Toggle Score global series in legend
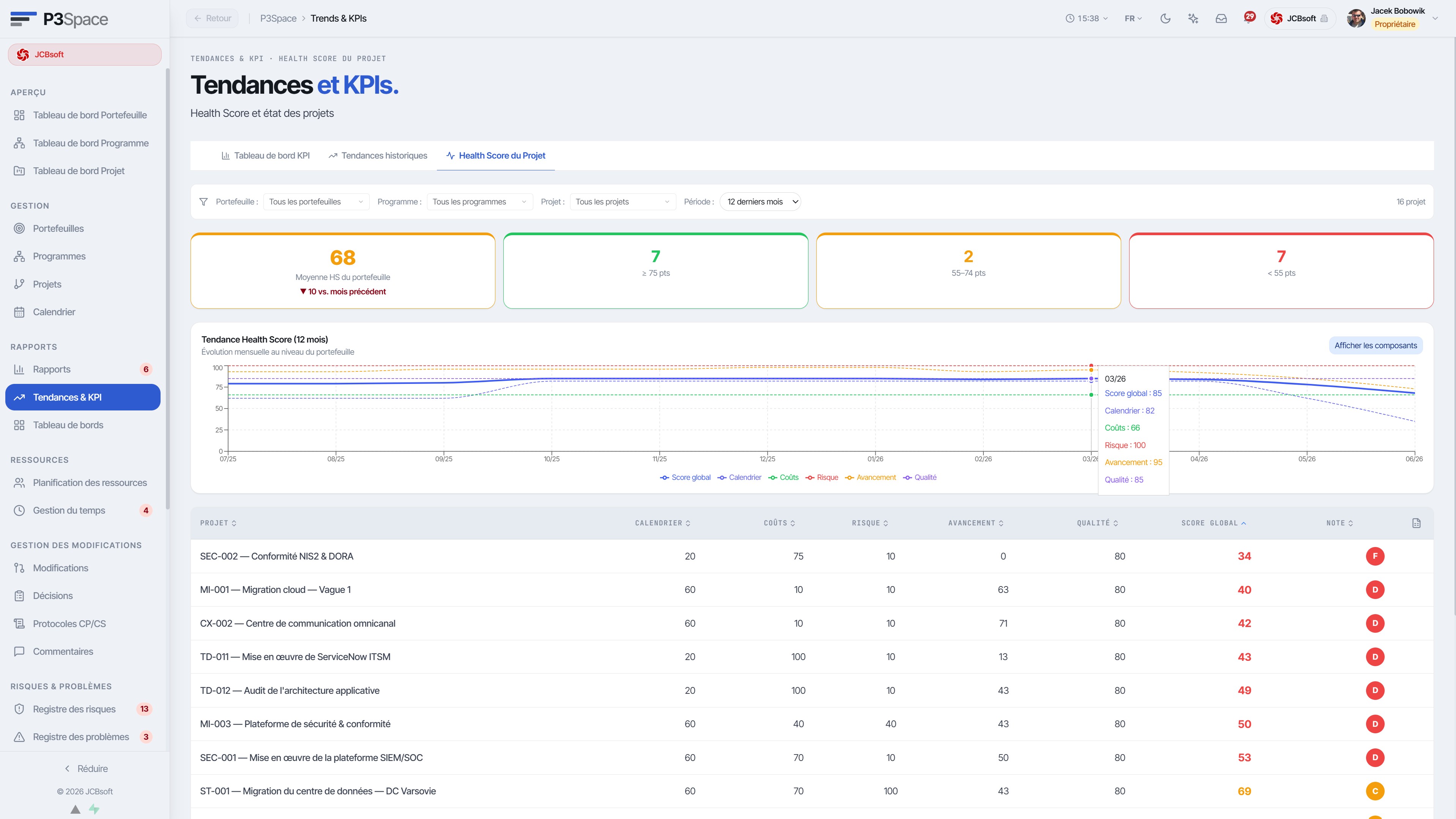This screenshot has height=819, width=1456. [x=685, y=478]
